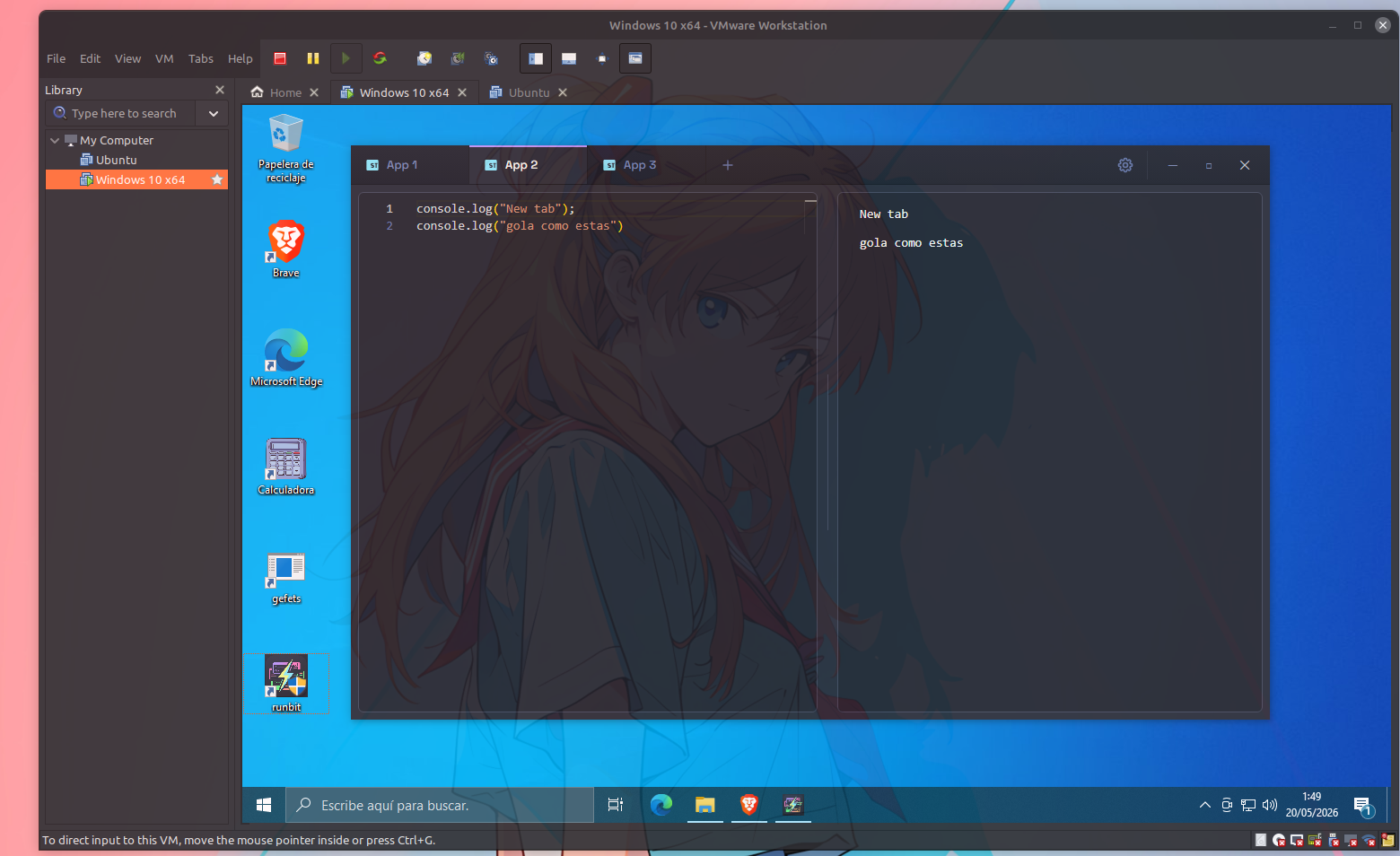
Task: Revert to the previous snapshot icon
Action: (458, 58)
